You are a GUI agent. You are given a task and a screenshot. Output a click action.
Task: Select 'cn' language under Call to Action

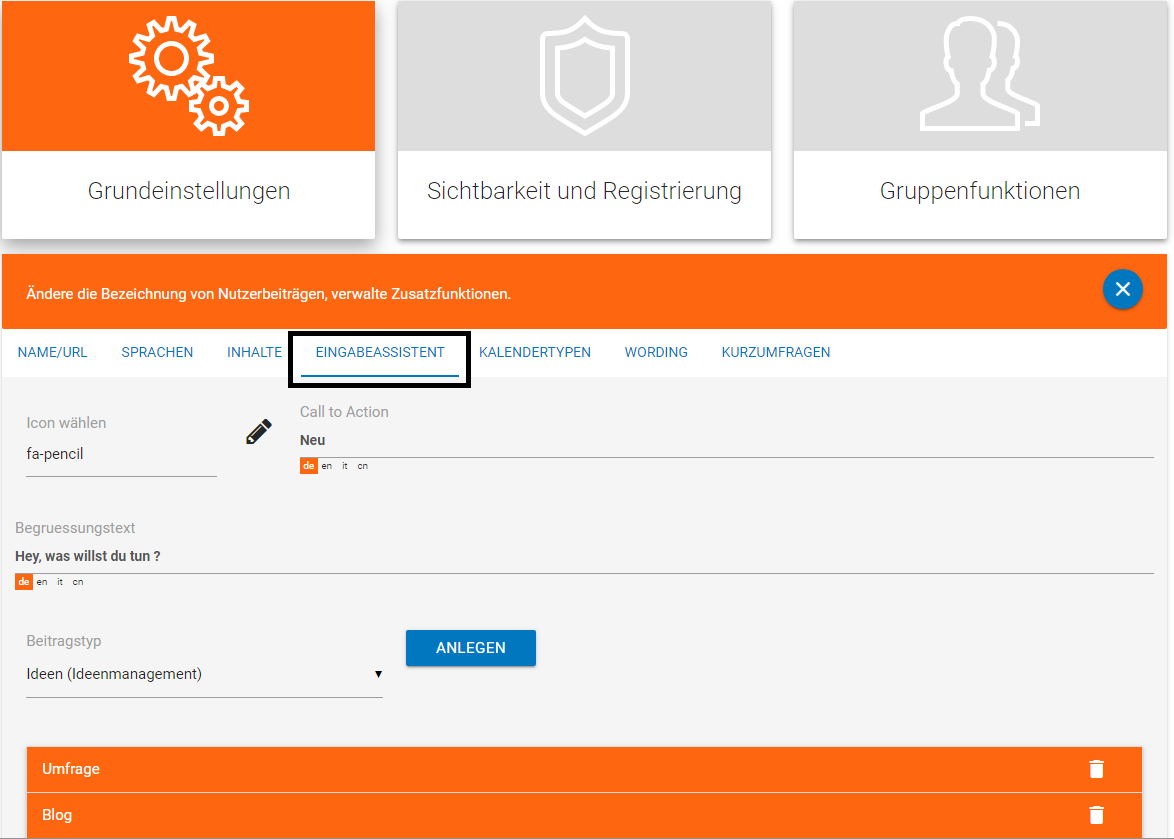[362, 466]
